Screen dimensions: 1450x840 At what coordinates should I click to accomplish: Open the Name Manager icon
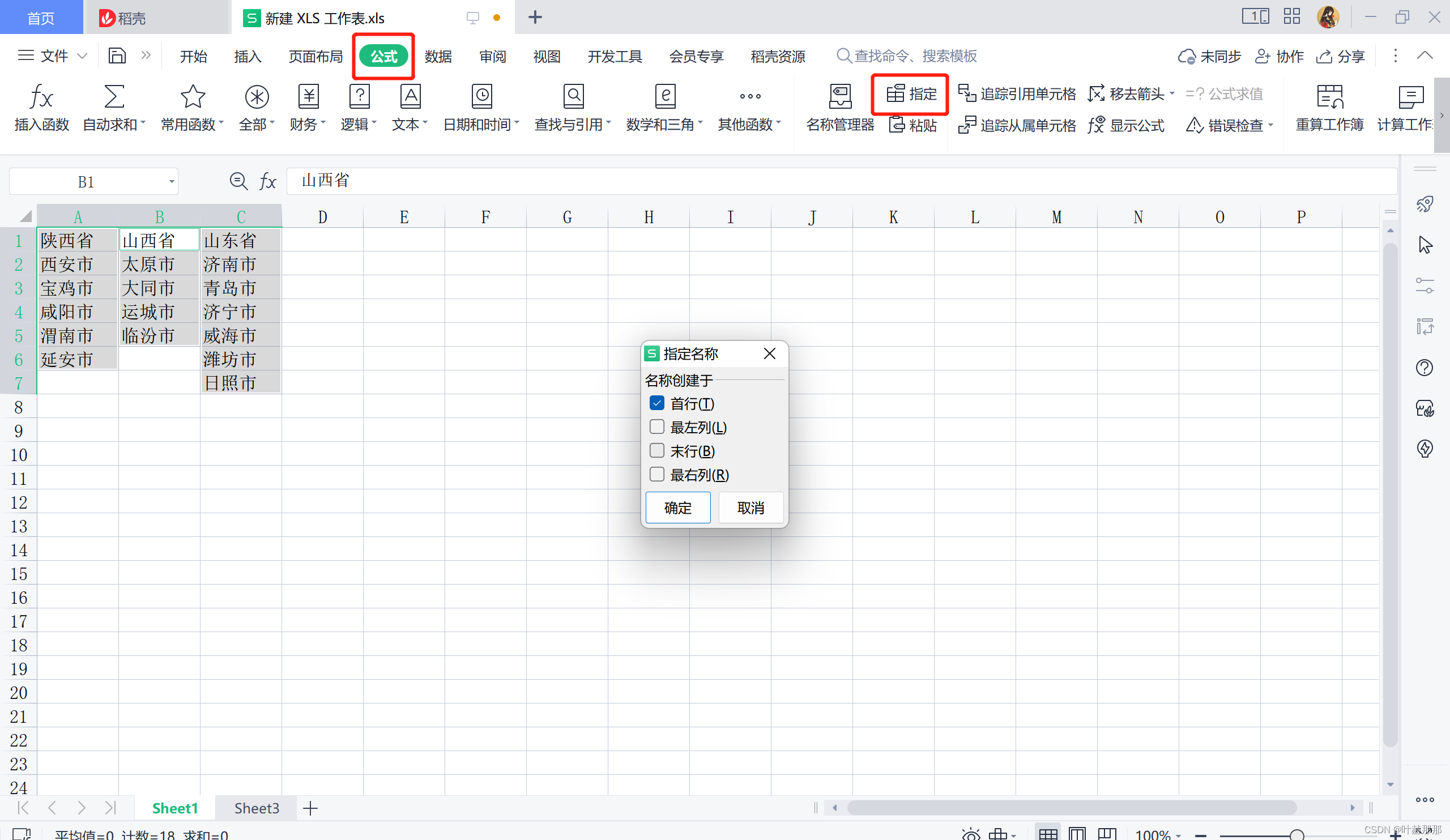[x=839, y=97]
